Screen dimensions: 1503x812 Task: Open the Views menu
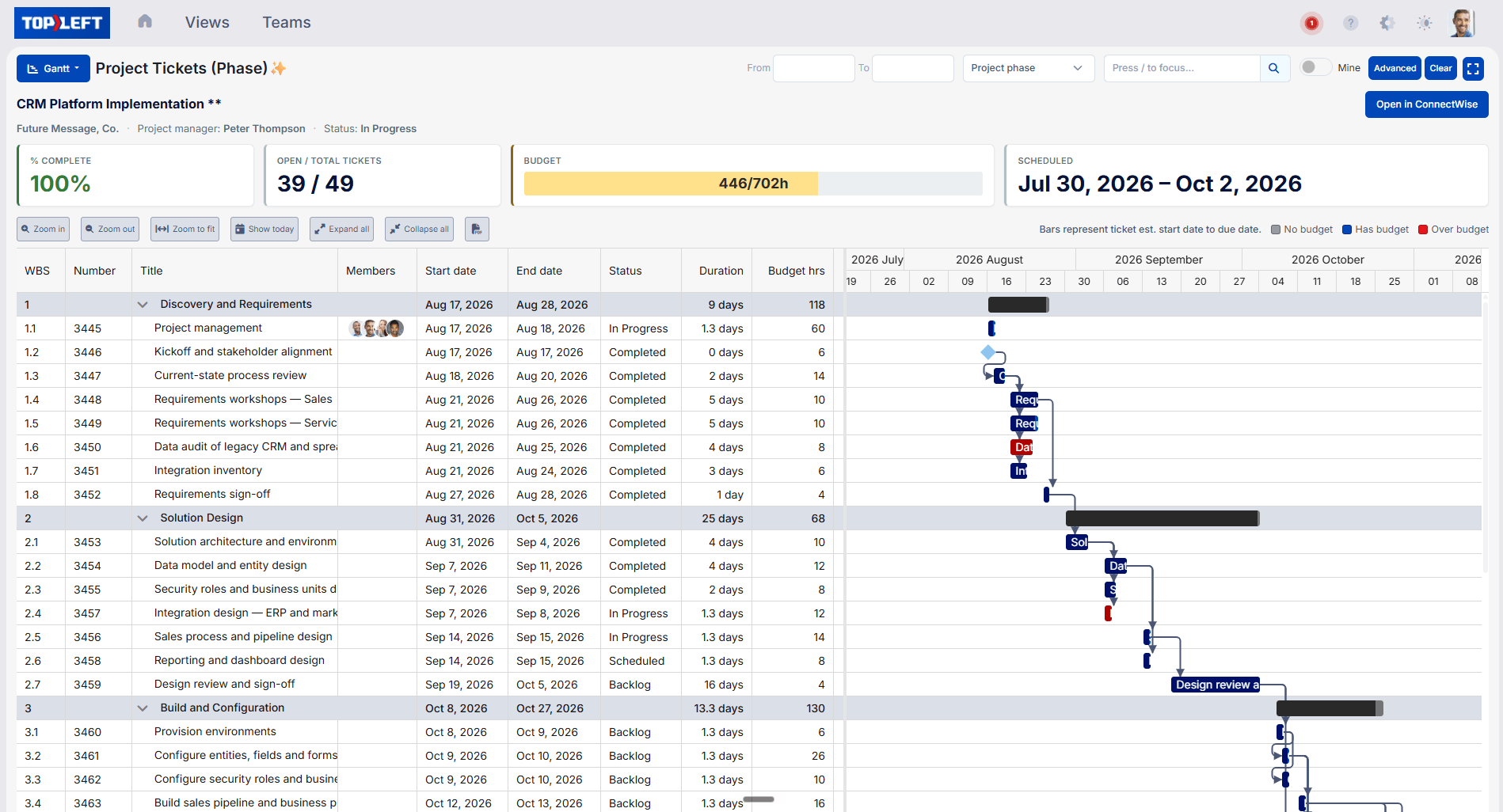click(x=207, y=22)
